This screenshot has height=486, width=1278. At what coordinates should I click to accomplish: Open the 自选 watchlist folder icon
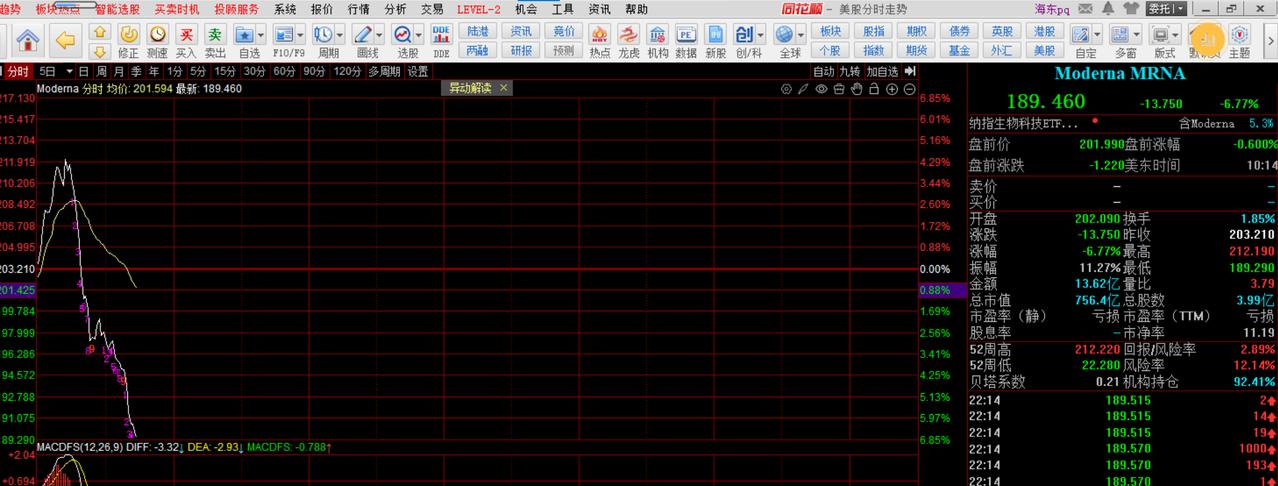(244, 34)
